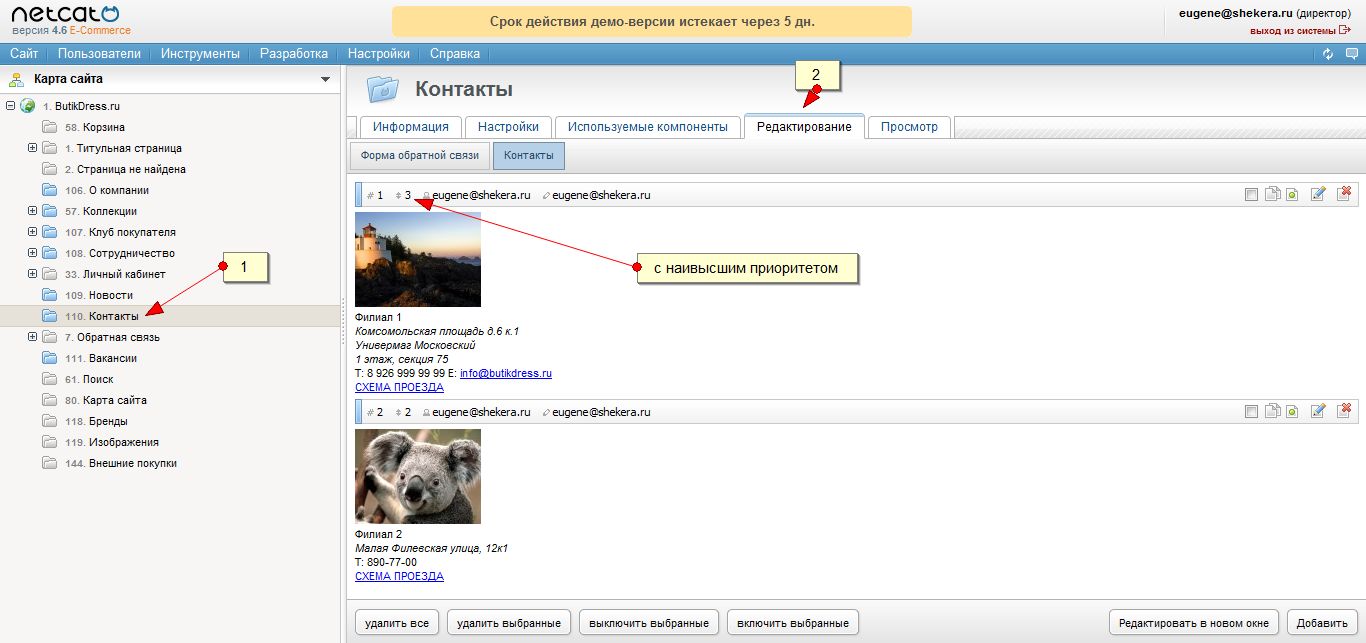Click the priority arrows icon in record 1 header
Viewport: 1366px width, 643px height.
pos(399,195)
